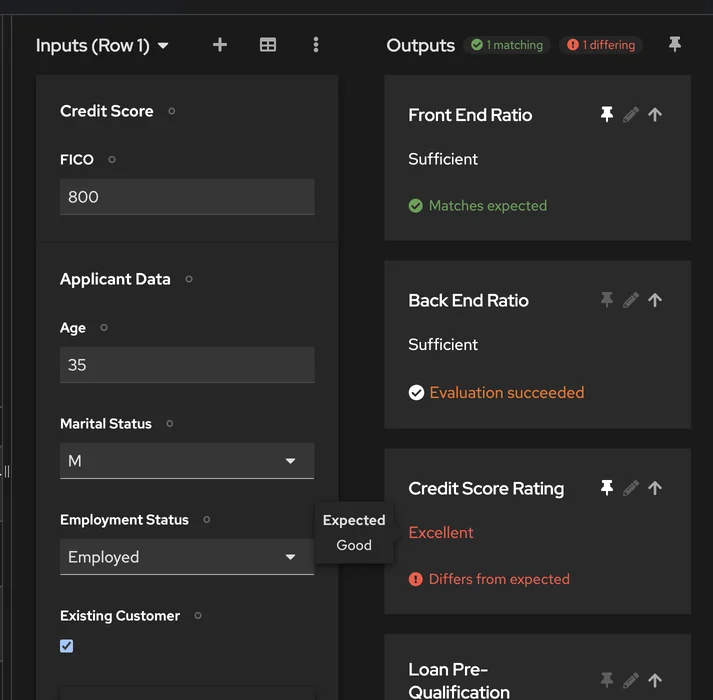The width and height of the screenshot is (713, 700).
Task: Click the Sufficient value under Back End Ratio
Action: point(443,345)
